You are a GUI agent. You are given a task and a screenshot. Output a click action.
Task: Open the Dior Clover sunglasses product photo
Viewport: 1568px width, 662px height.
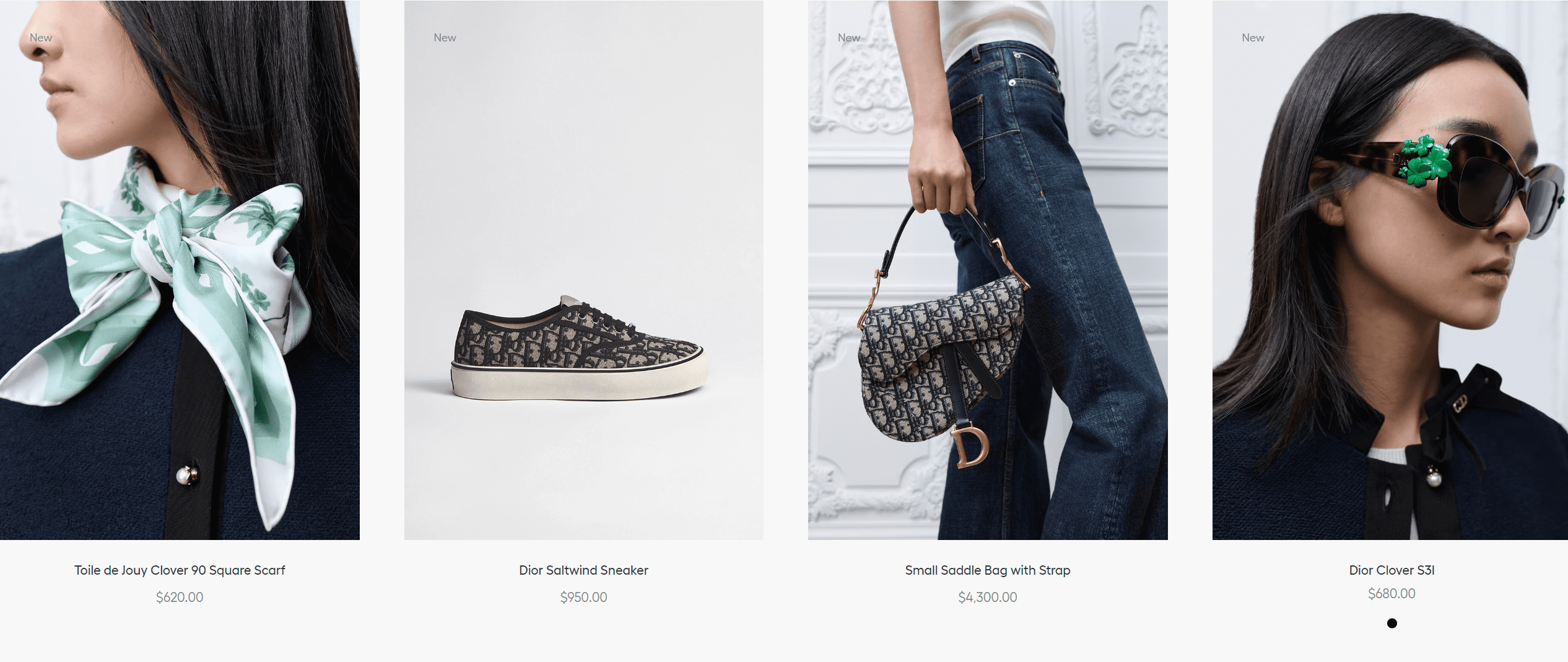point(1390,270)
